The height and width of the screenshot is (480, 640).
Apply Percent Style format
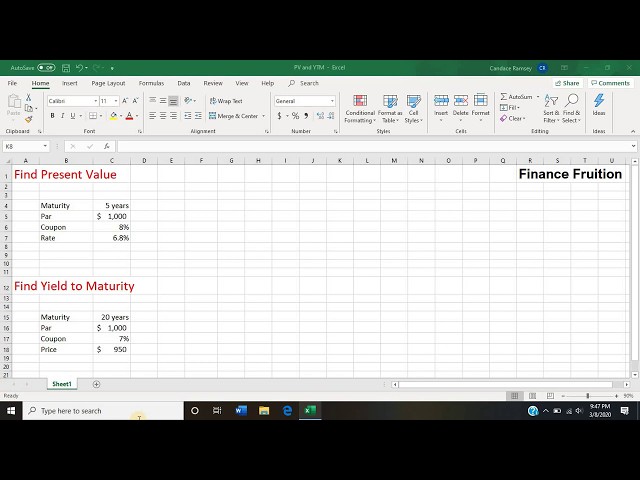(x=296, y=116)
